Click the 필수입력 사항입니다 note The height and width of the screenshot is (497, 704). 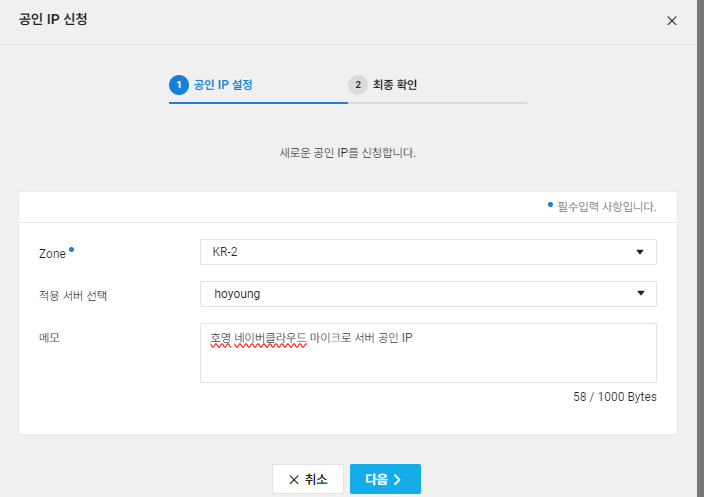[602, 207]
